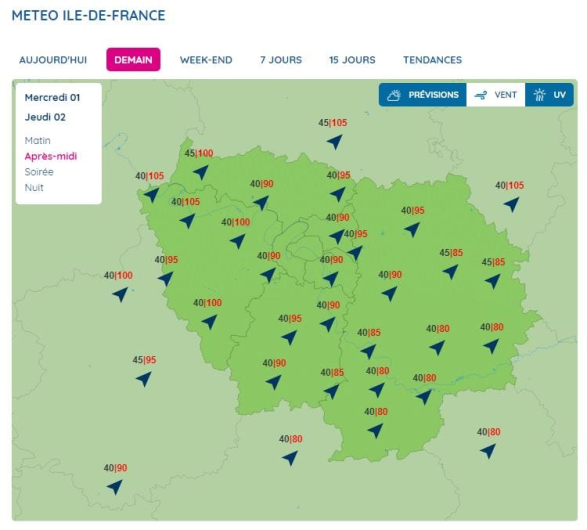Open the Aujourd'hui tab

click(53, 60)
